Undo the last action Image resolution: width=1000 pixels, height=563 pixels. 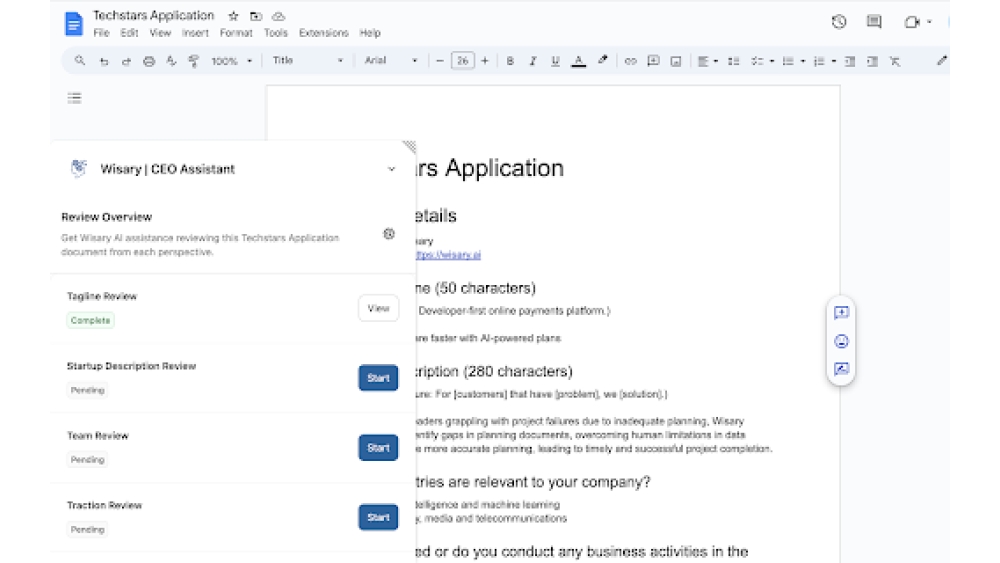coord(104,61)
